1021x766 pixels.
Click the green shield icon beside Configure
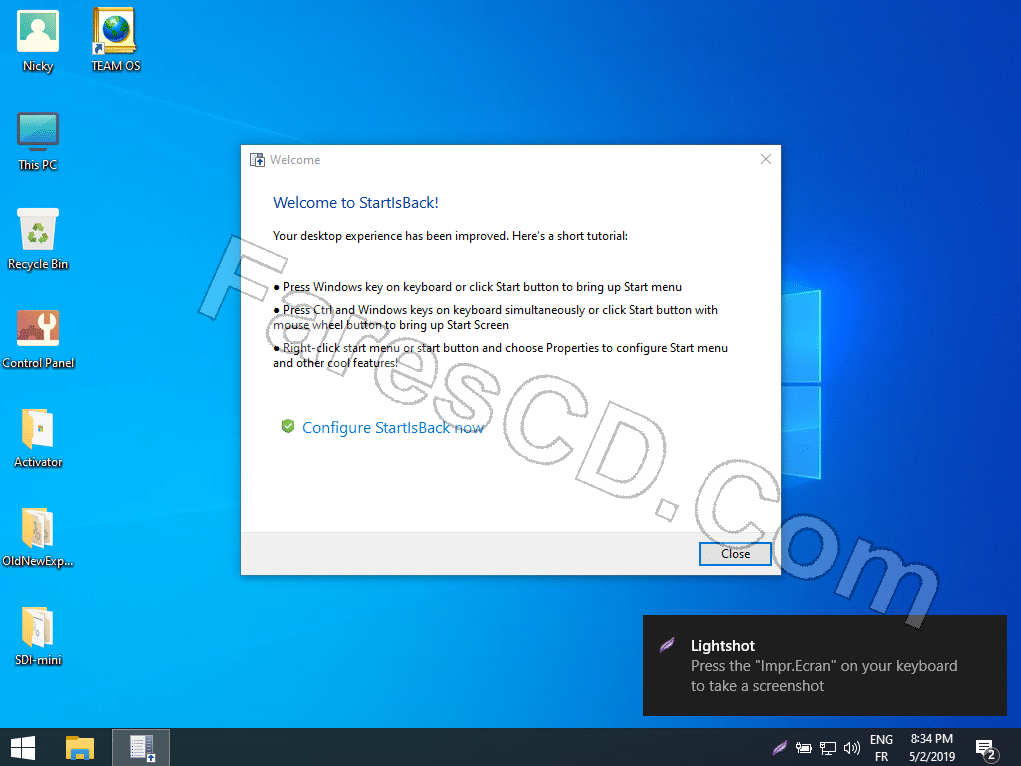[x=288, y=427]
